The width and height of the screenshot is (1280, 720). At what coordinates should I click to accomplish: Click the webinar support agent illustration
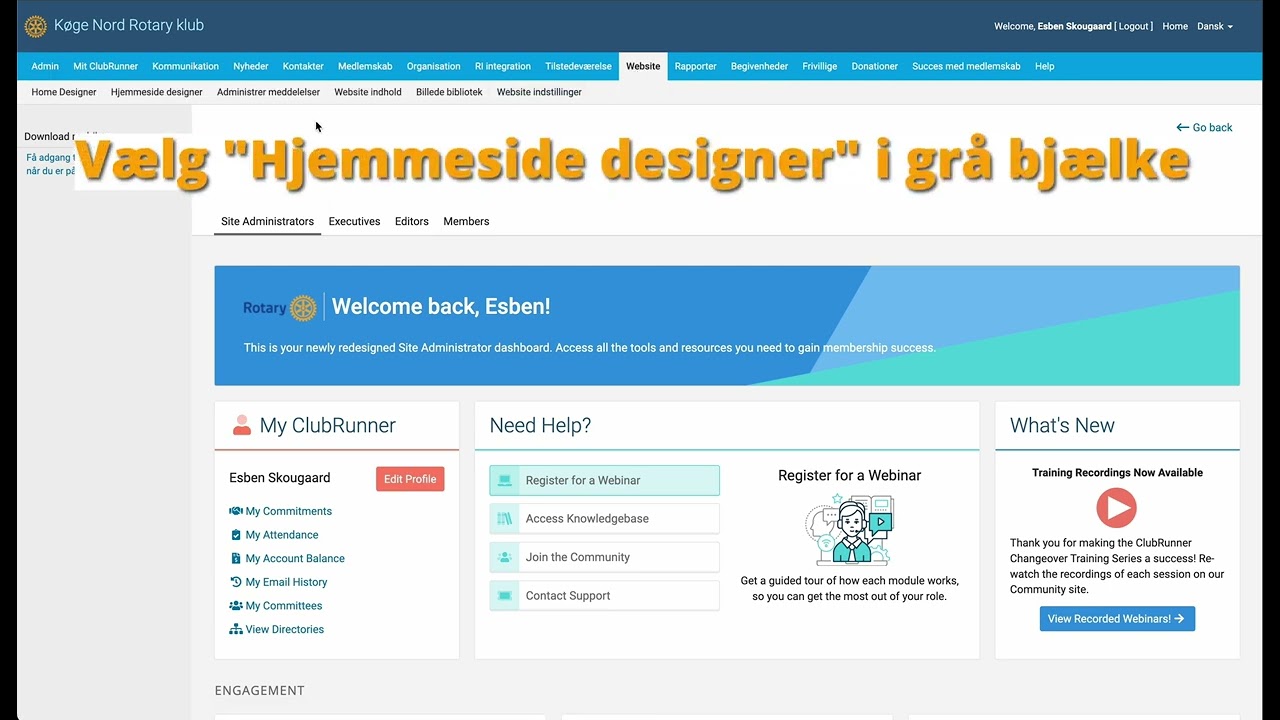click(850, 530)
